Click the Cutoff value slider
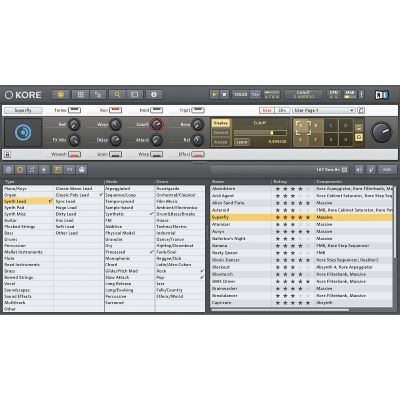400x400 pixels. (x=260, y=133)
